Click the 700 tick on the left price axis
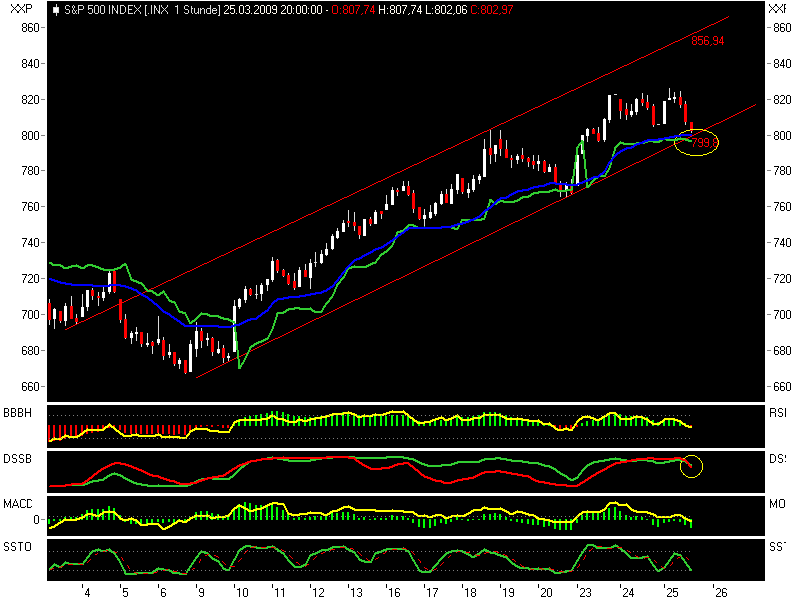The width and height of the screenshot is (800, 600). (x=30, y=315)
